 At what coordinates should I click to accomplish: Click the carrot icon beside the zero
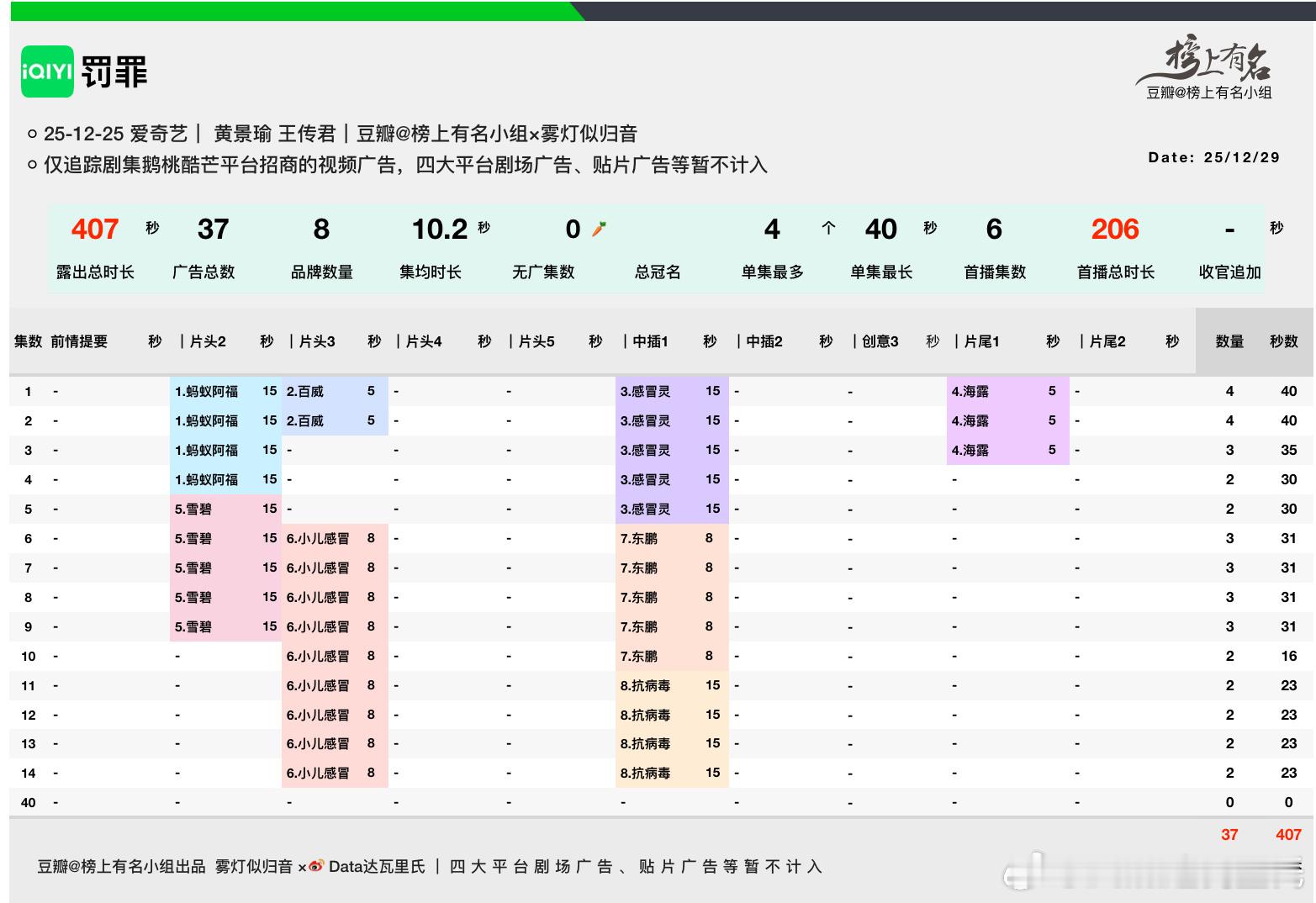(599, 229)
